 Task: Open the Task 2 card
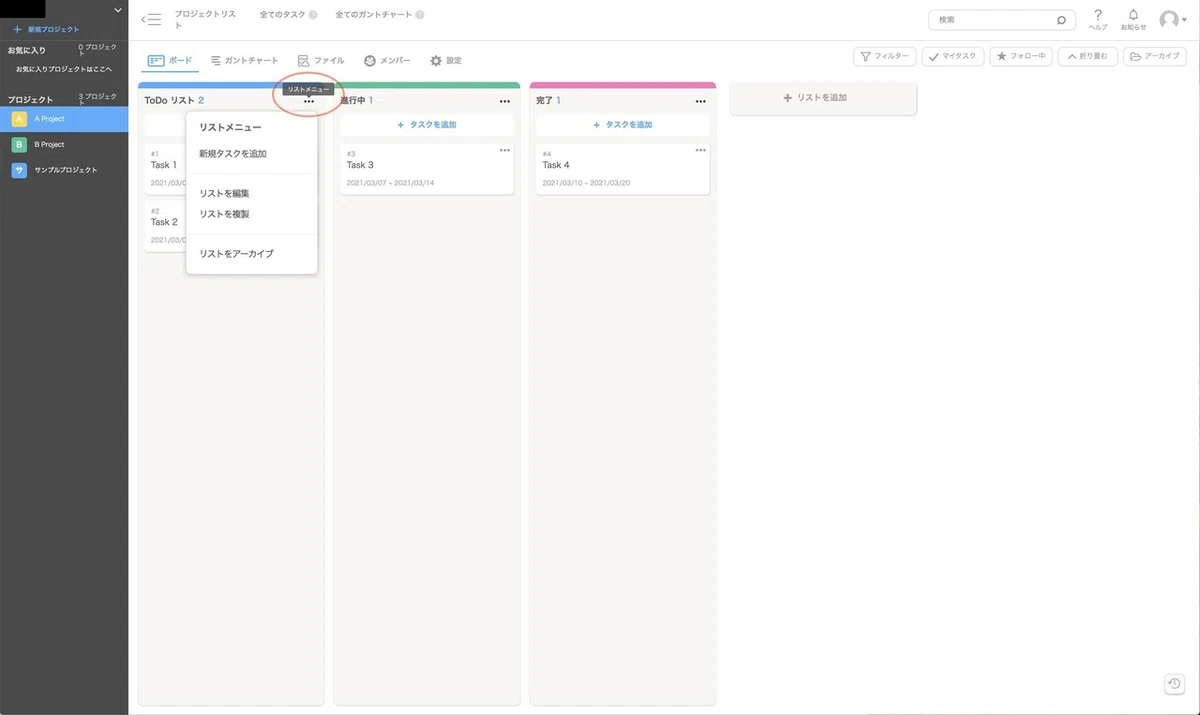tap(165, 226)
